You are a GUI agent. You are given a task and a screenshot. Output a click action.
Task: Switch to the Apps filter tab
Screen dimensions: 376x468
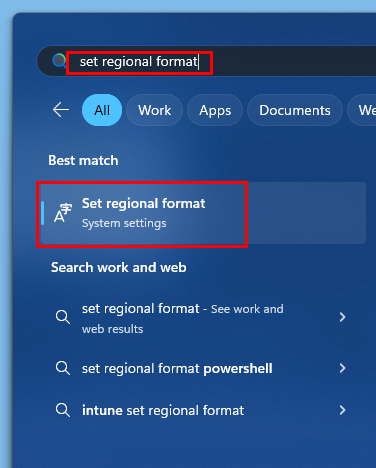(x=215, y=110)
